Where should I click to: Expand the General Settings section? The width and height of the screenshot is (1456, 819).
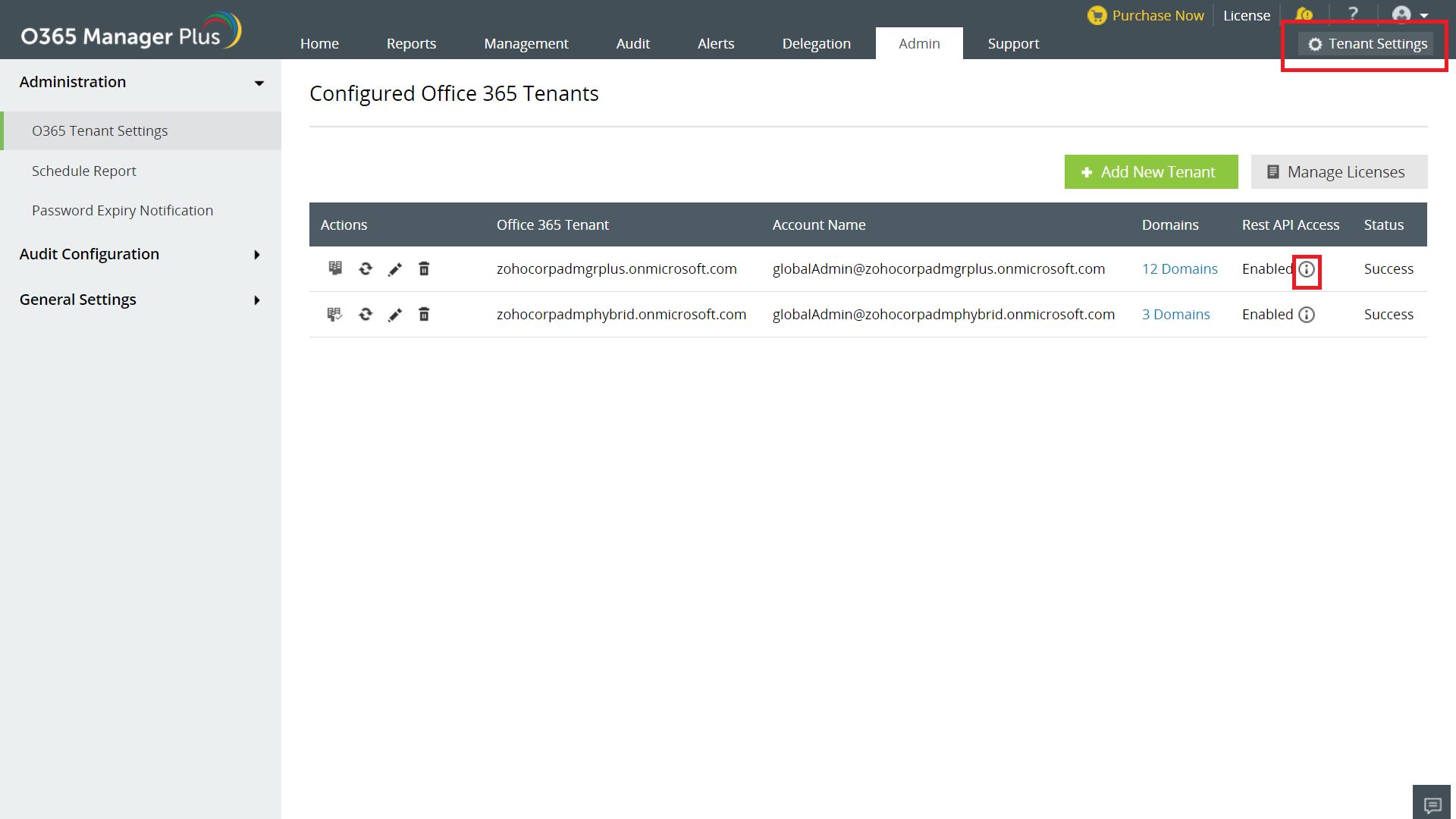click(257, 300)
